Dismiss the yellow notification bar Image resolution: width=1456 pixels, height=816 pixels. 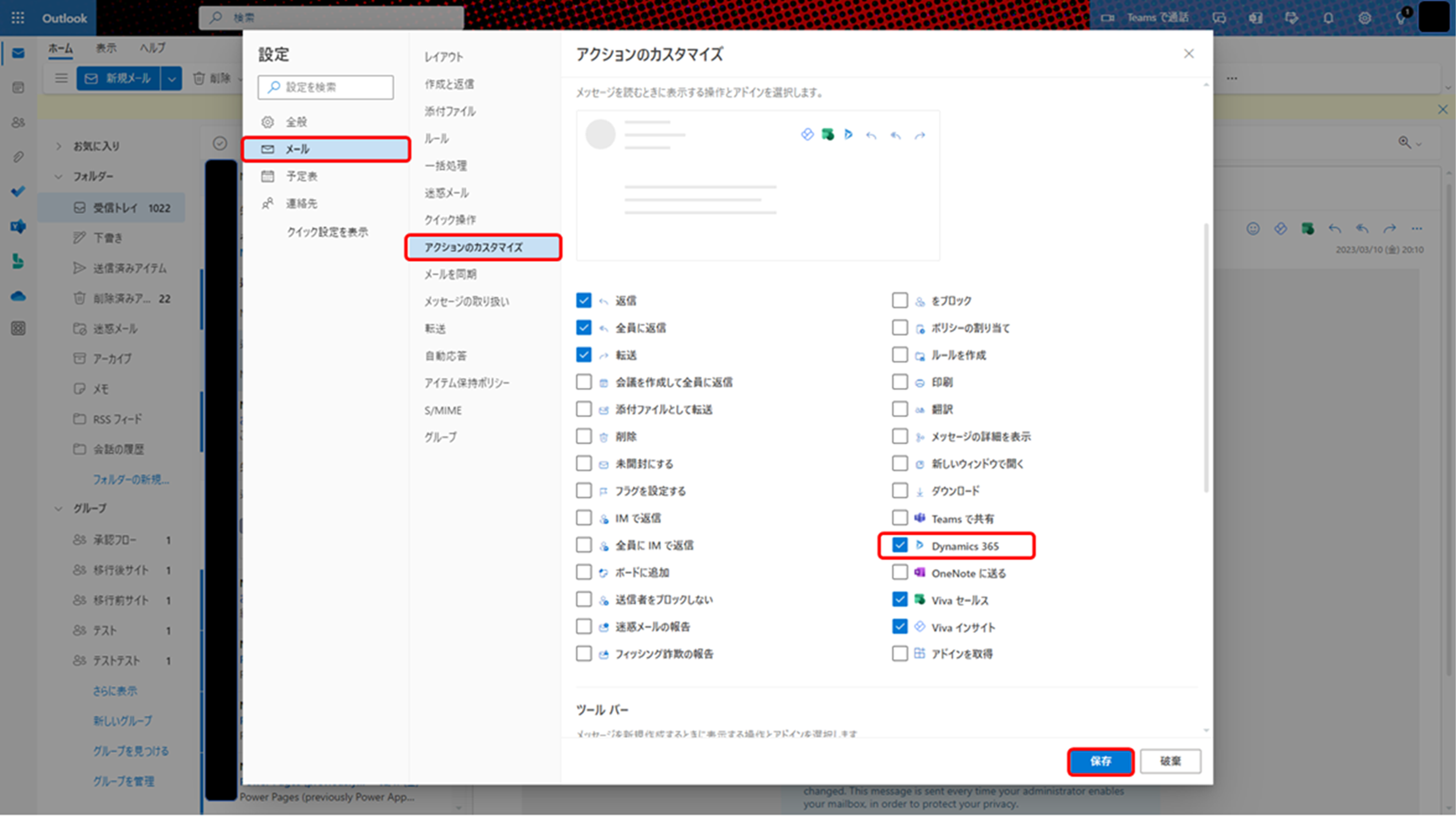point(1442,109)
